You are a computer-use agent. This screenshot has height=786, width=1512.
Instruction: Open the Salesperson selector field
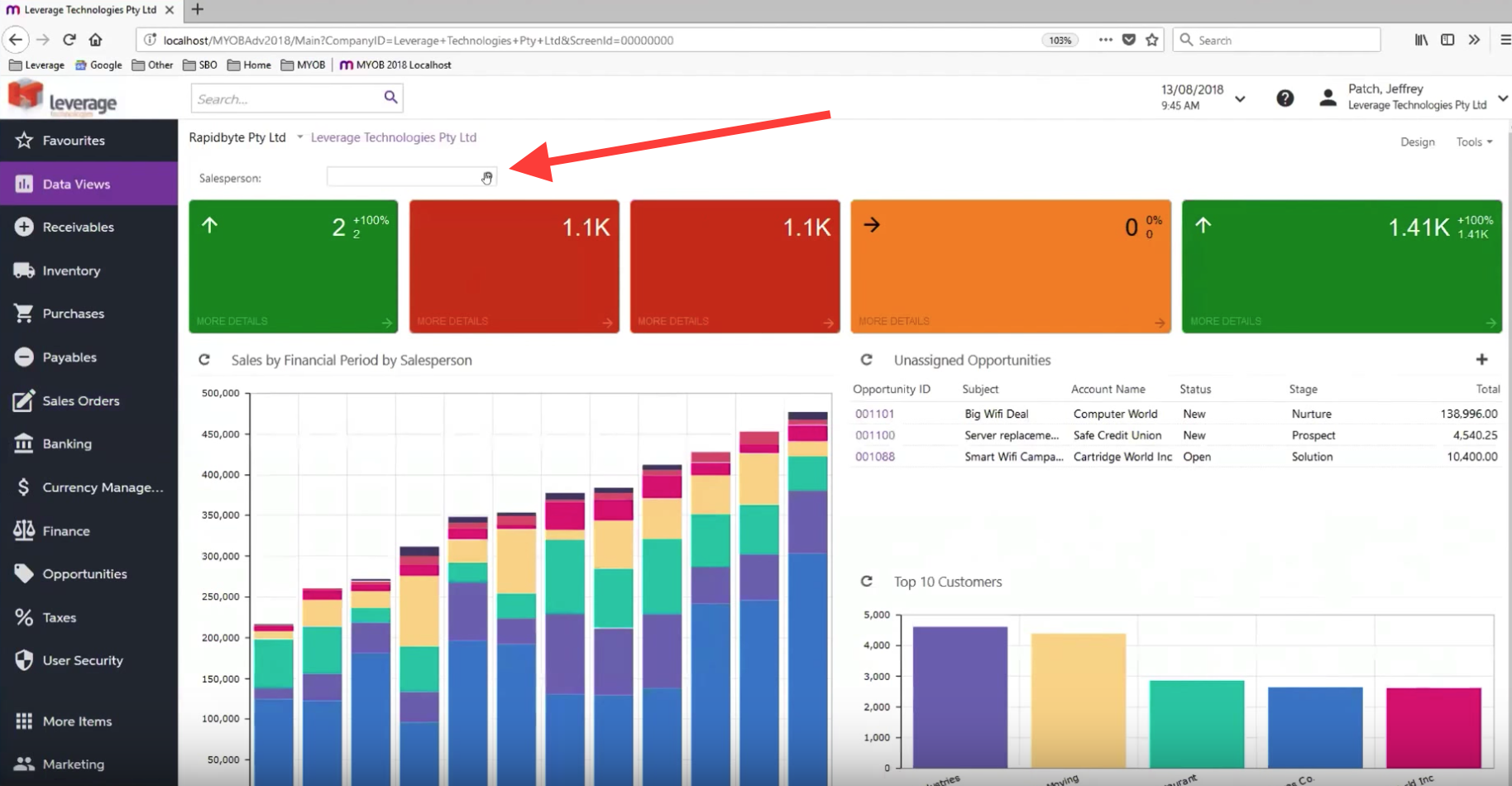pos(411,177)
